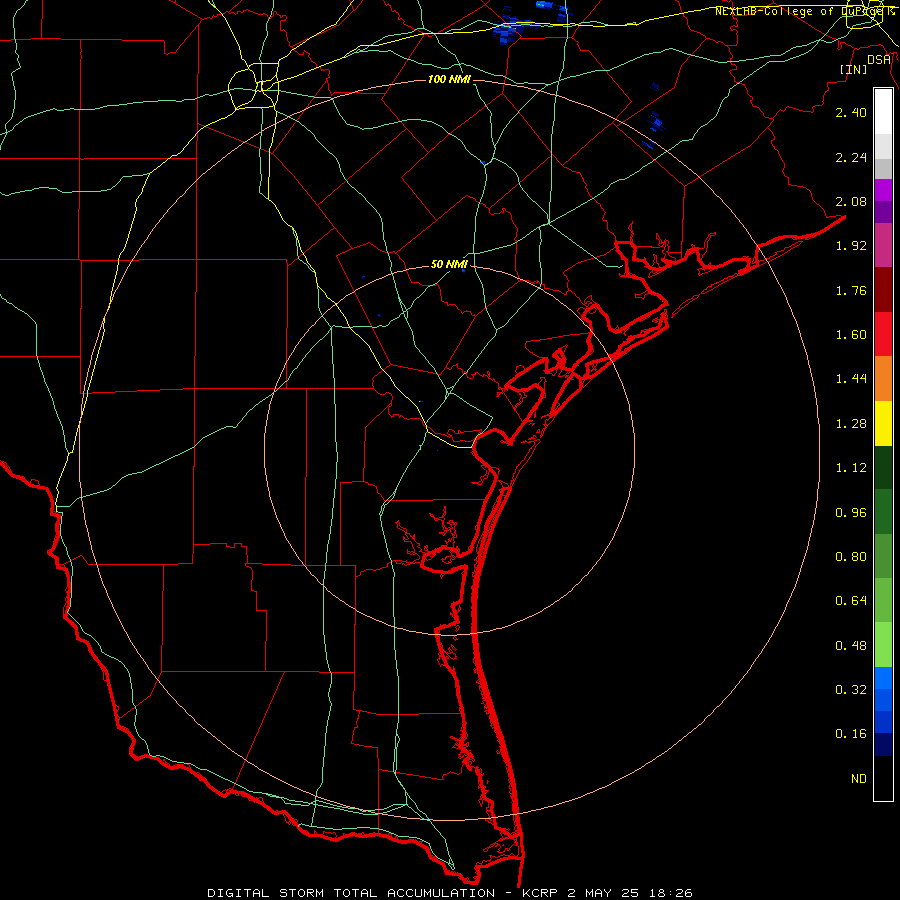The width and height of the screenshot is (900, 900).
Task: Click the yellow legend swatch
Action: pos(883,423)
